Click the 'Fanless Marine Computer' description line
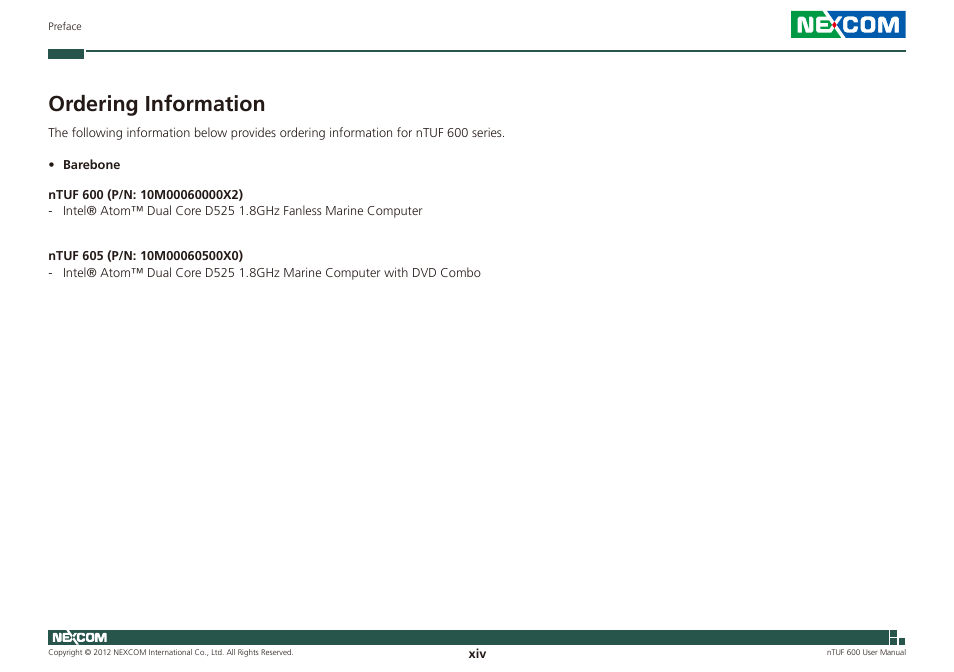The height and width of the screenshot is (672, 954). 235,211
